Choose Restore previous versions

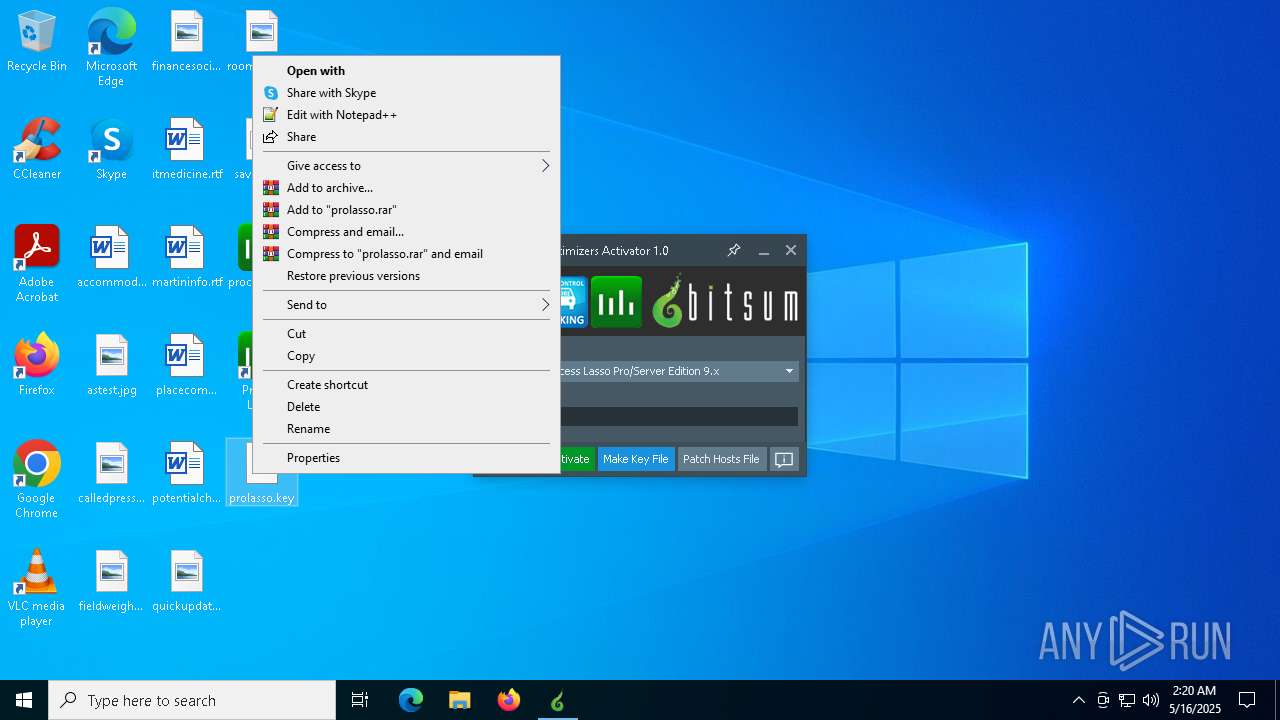tap(406, 276)
